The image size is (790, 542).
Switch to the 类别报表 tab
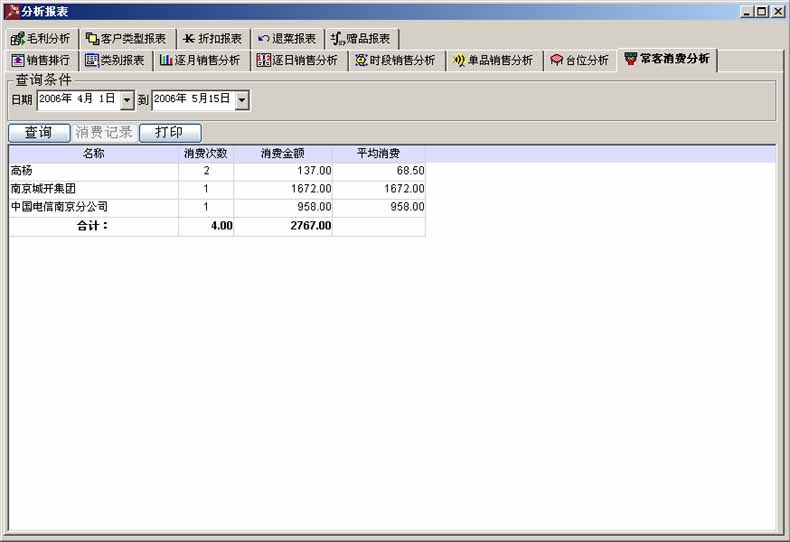click(x=115, y=60)
